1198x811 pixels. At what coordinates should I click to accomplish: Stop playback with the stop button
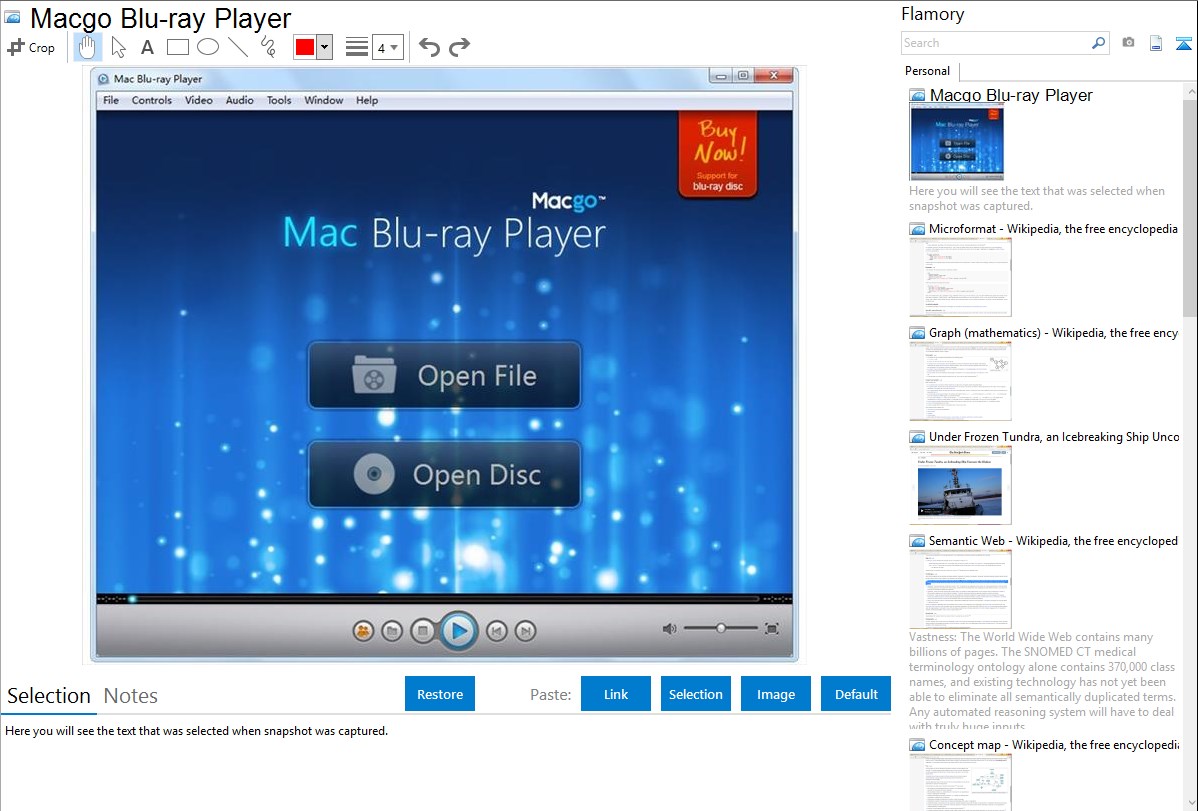pos(422,631)
